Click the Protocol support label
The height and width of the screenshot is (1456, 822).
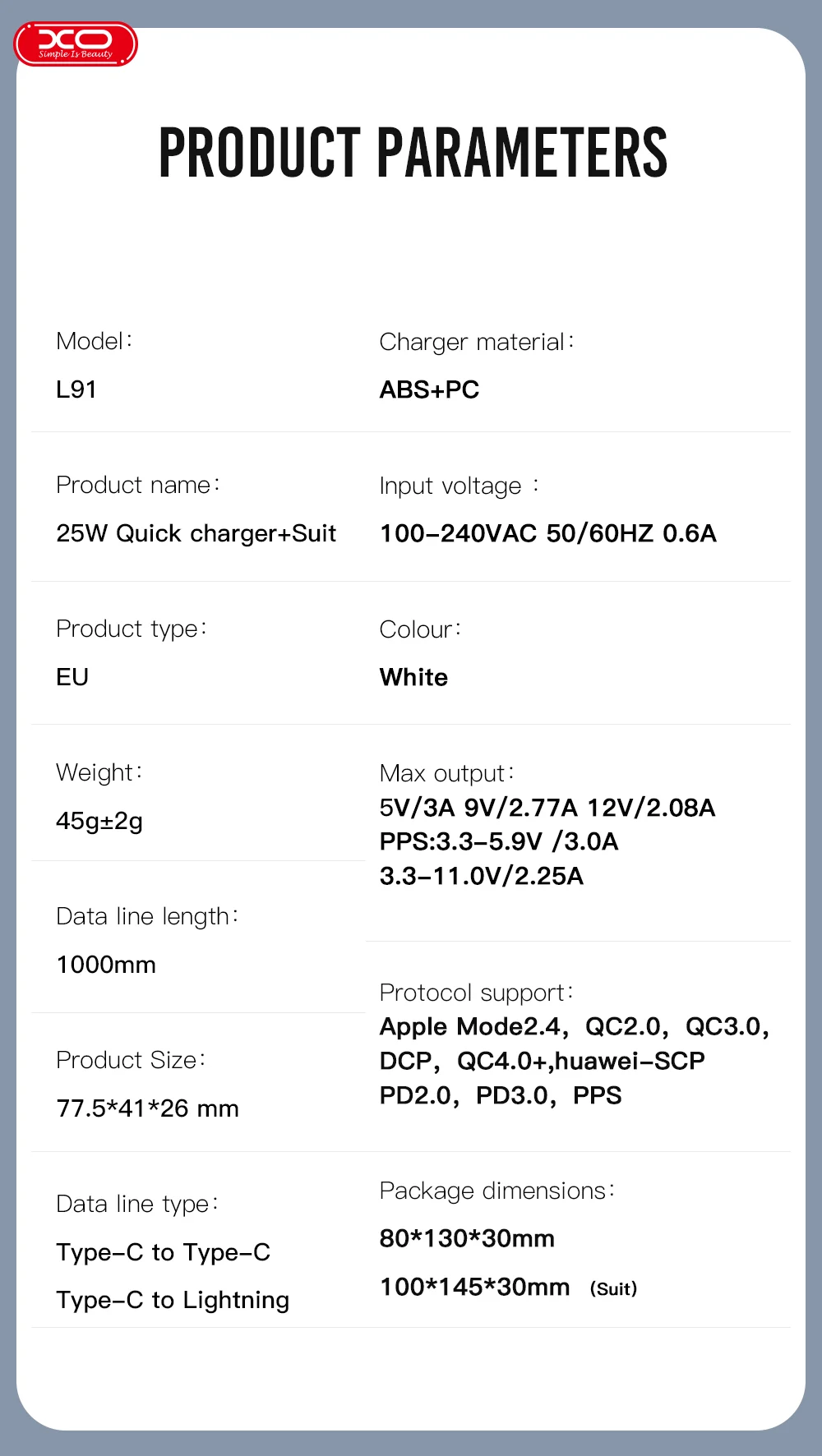[476, 993]
